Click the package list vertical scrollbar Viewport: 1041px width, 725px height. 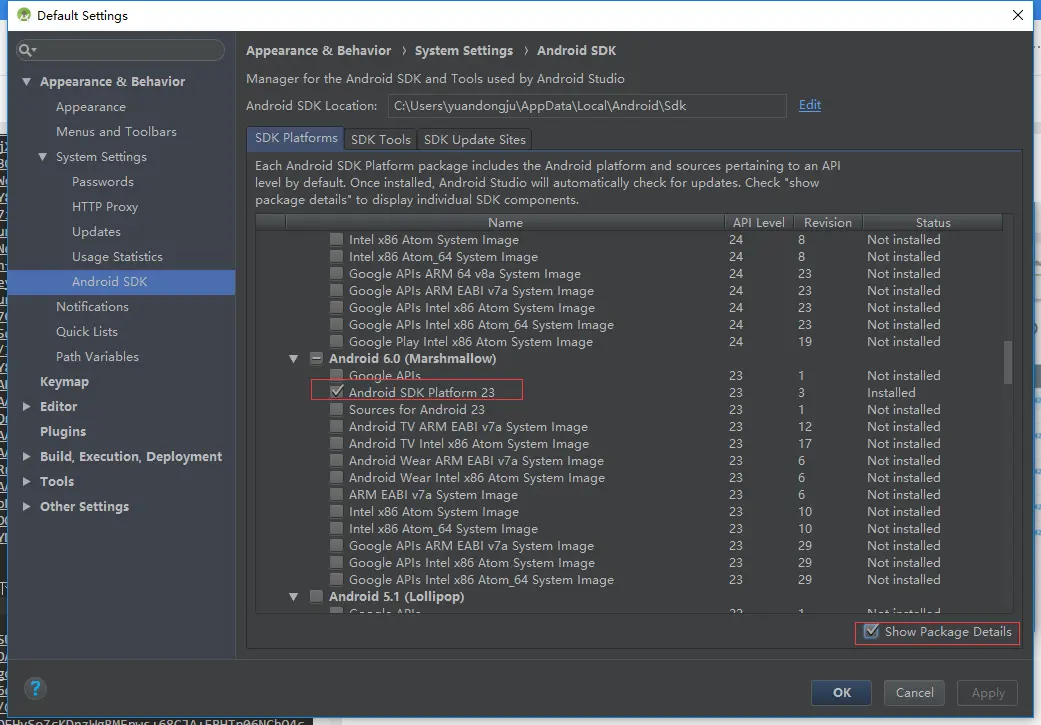click(x=1008, y=362)
